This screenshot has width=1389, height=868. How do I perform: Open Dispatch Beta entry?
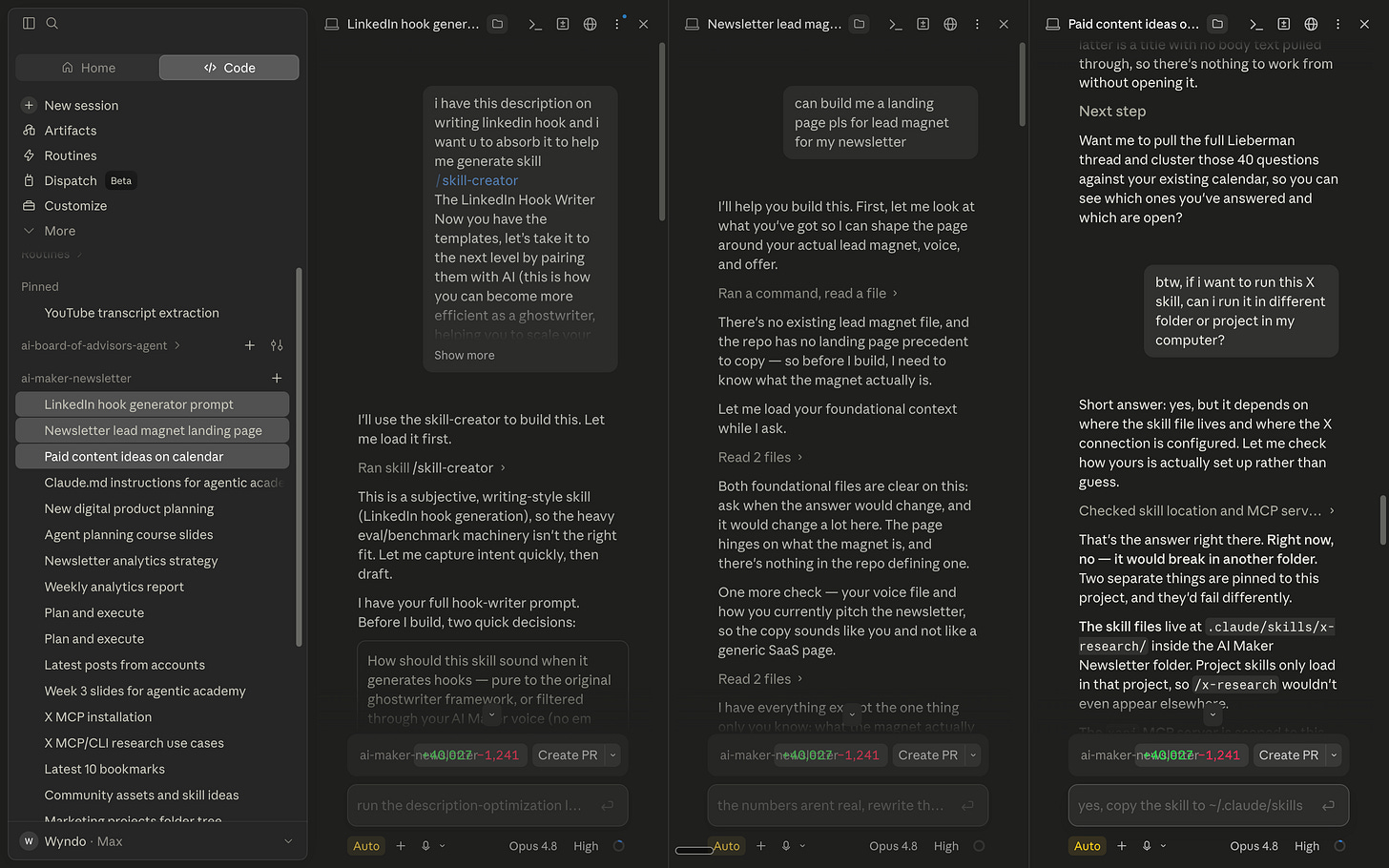coord(79,180)
